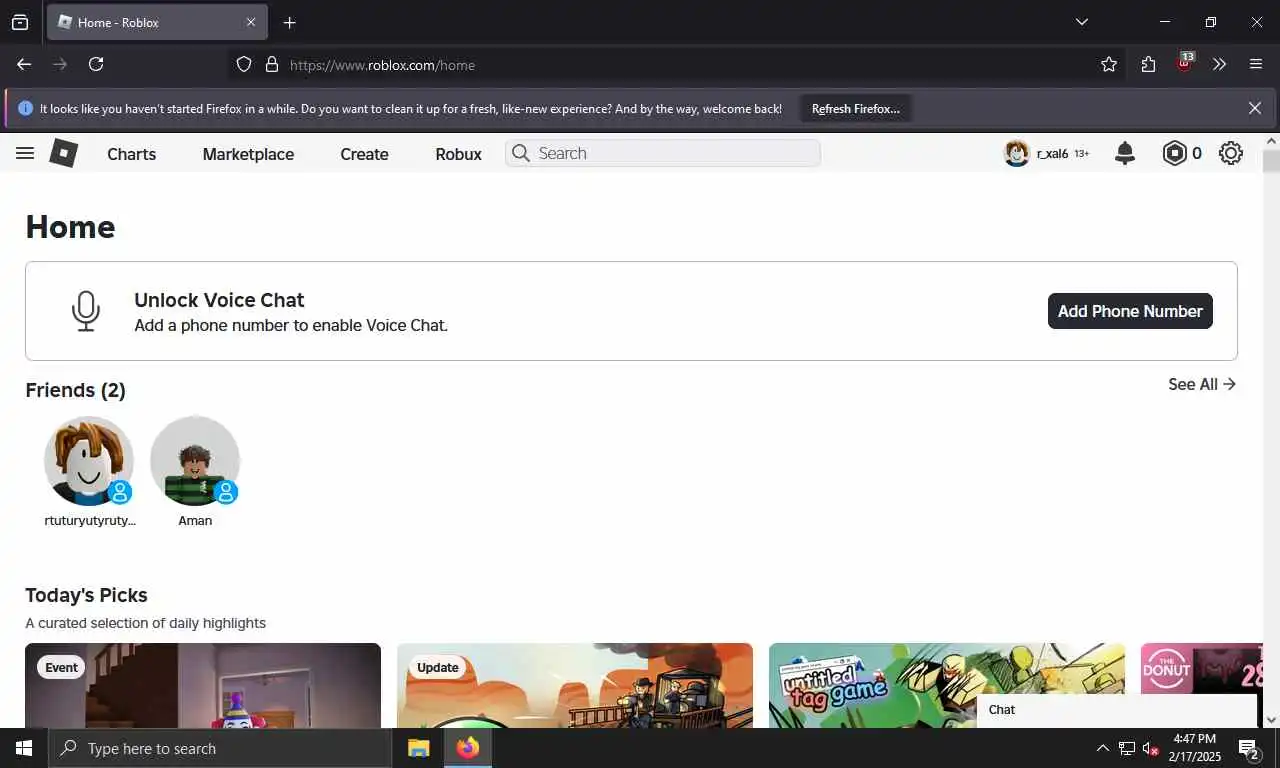
Task: Open File Explorer from taskbar
Action: (419, 748)
